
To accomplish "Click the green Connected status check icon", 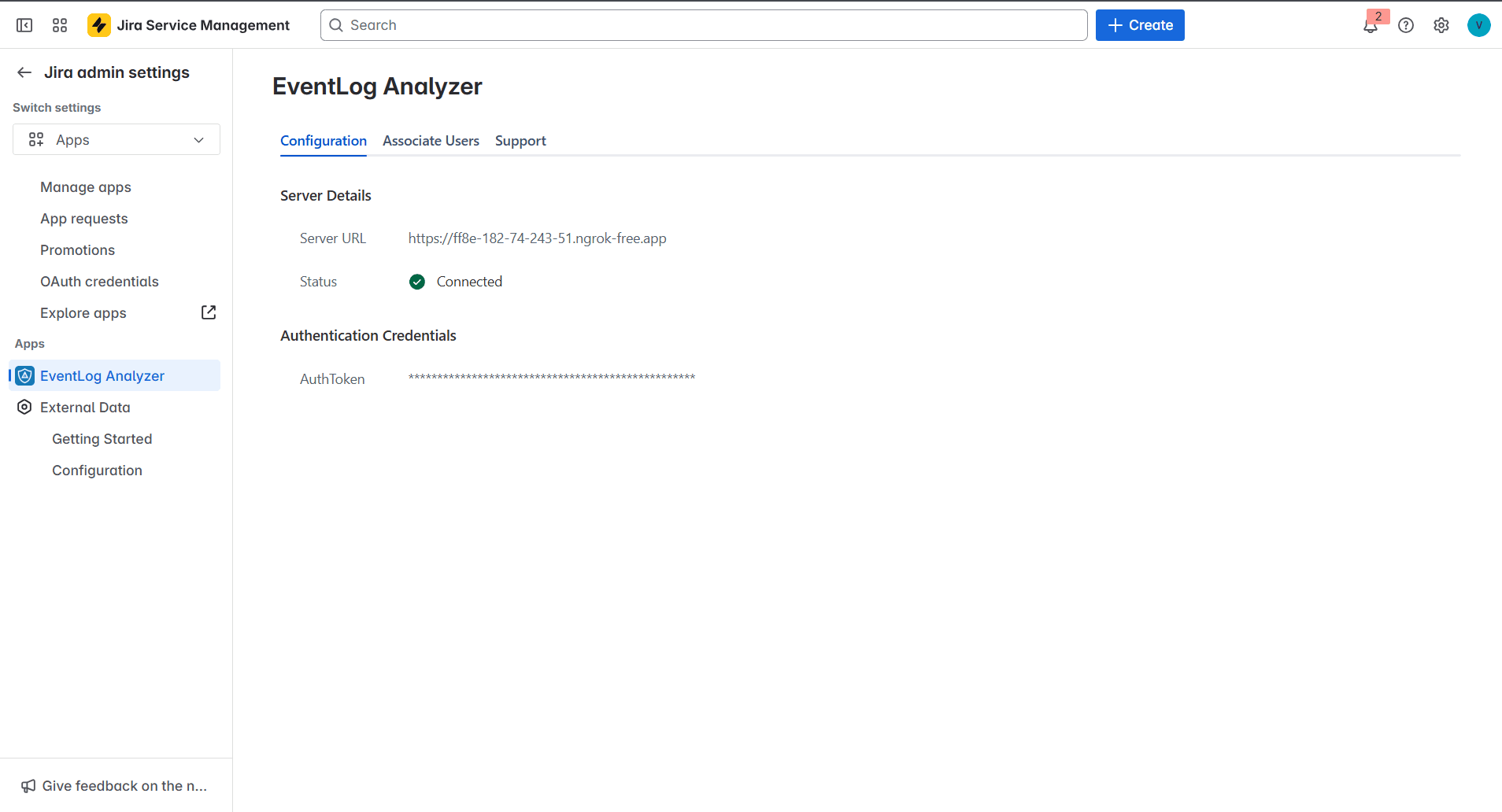I will [417, 282].
